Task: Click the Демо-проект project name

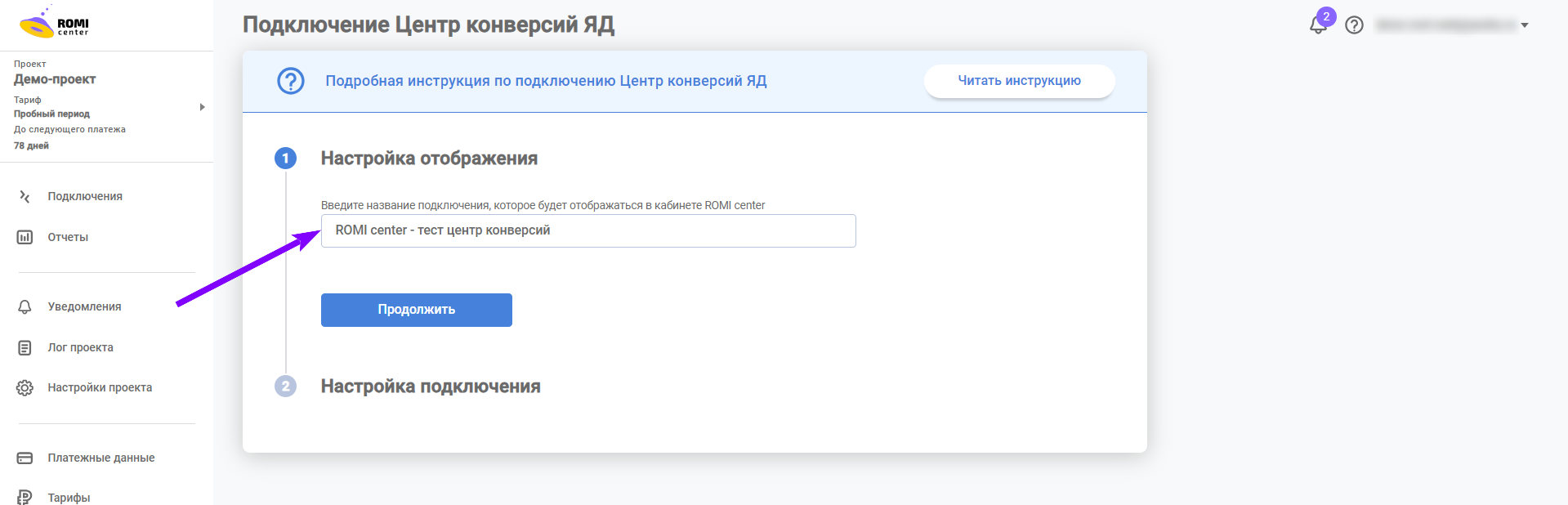Action: pyautogui.click(x=55, y=79)
